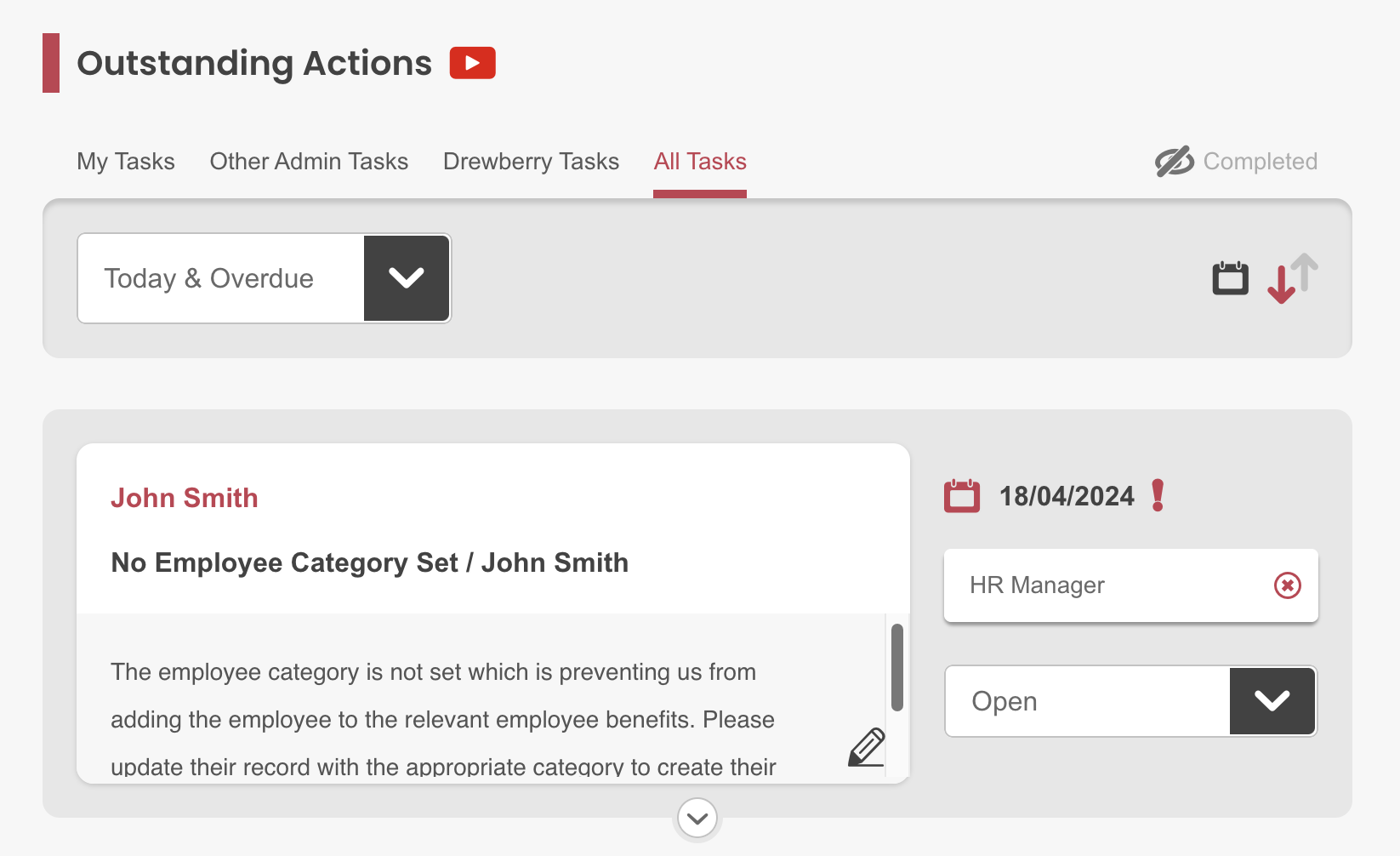Image resolution: width=1400 pixels, height=856 pixels.
Task: Open John Smith employee link
Action: [185, 498]
